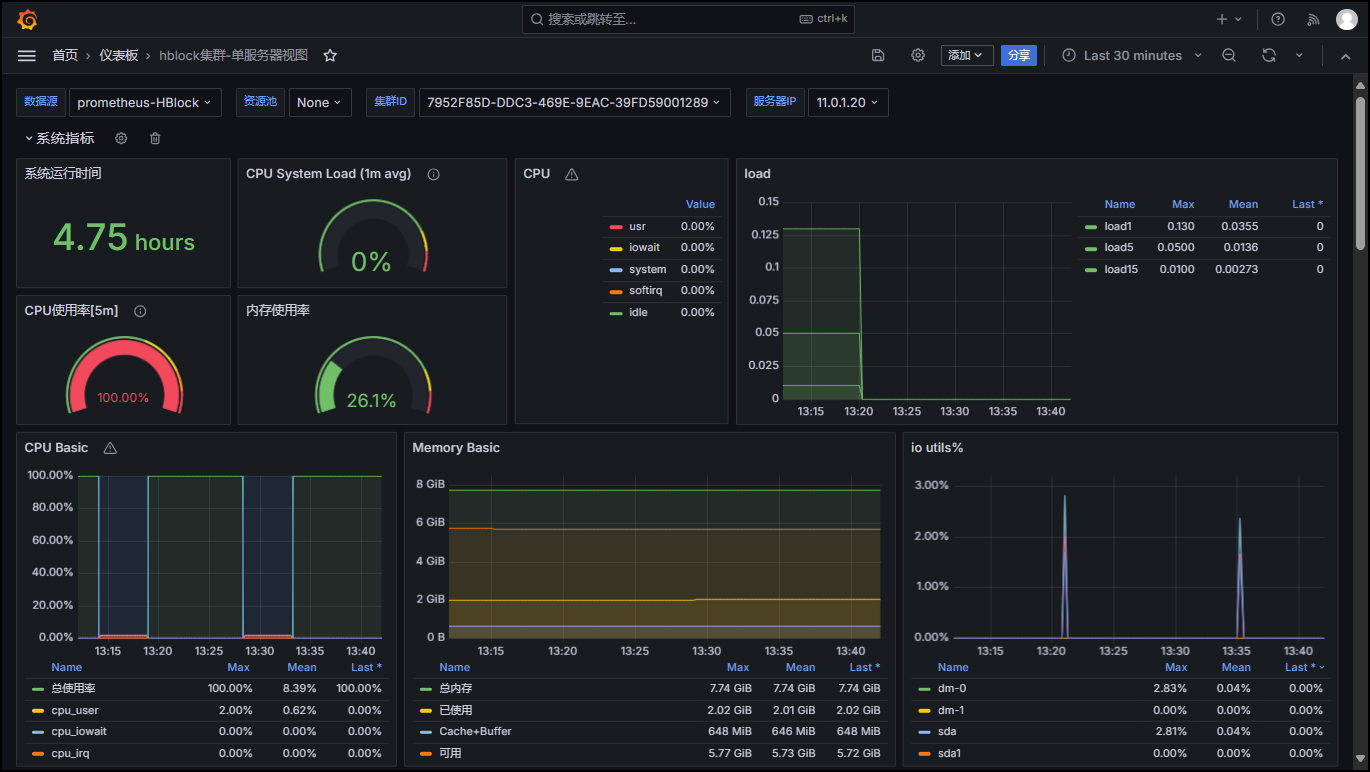Image resolution: width=1370 pixels, height=772 pixels.
Task: Toggle cpu_user series in CPU Basic
Action: tap(75, 710)
